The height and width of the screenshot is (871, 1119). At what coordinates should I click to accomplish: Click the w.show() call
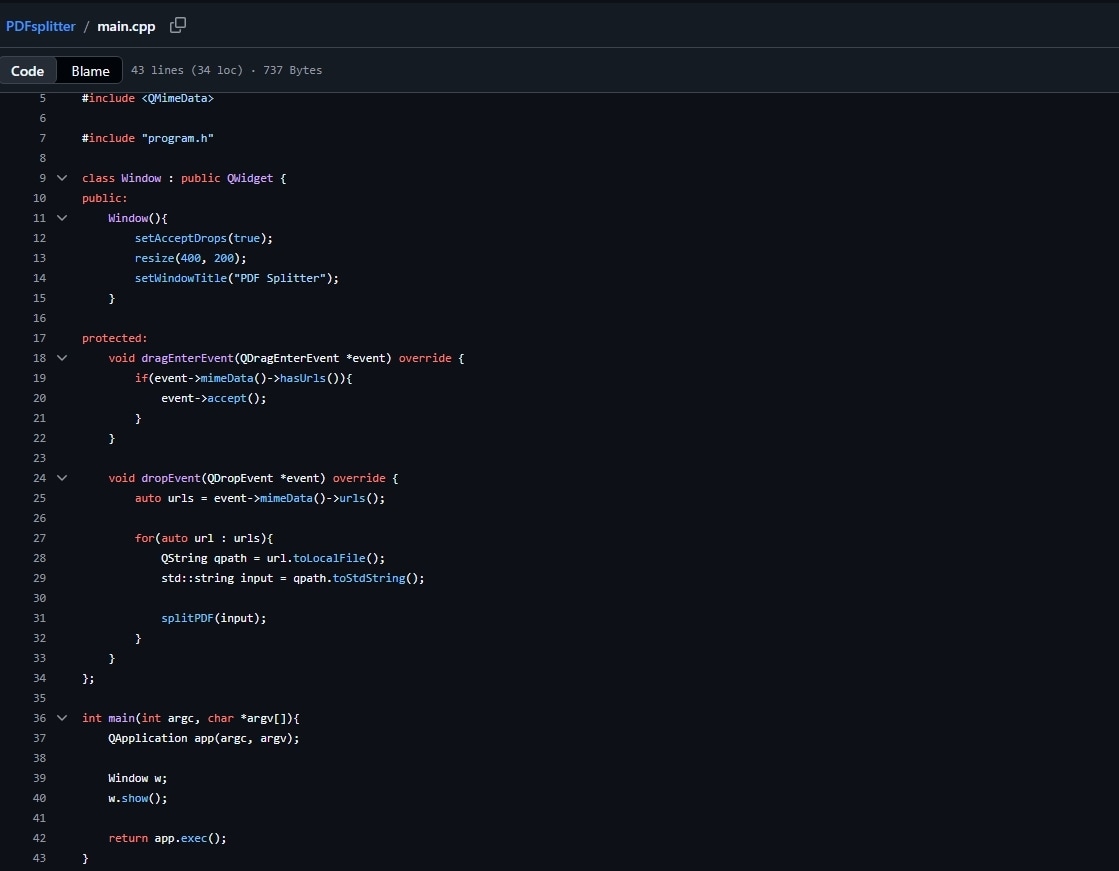tap(138, 797)
